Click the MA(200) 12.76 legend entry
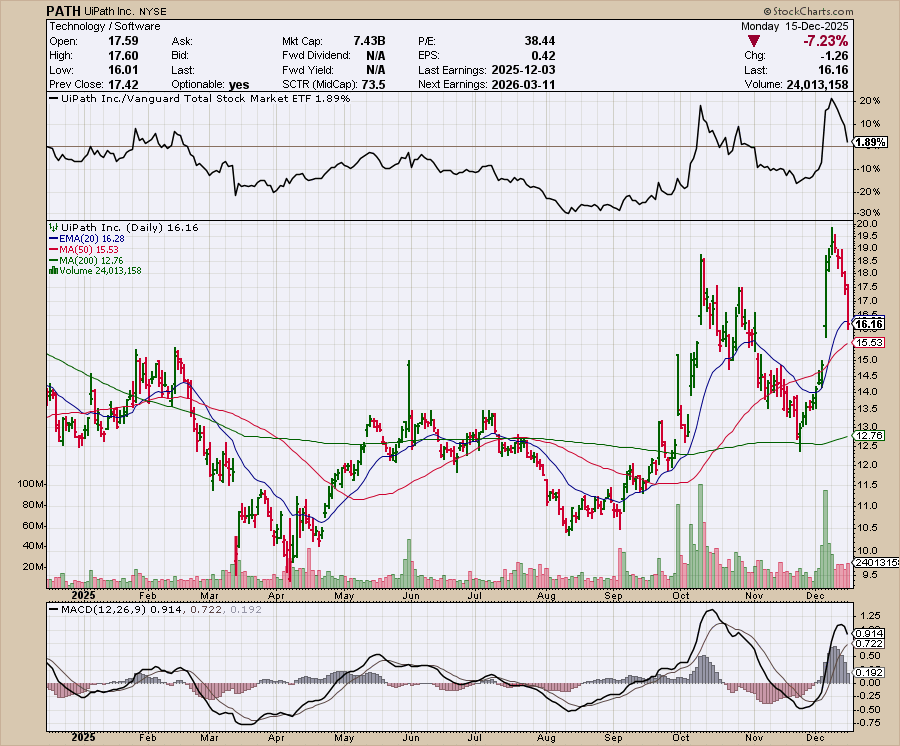The width and height of the screenshot is (900, 746). 87,261
